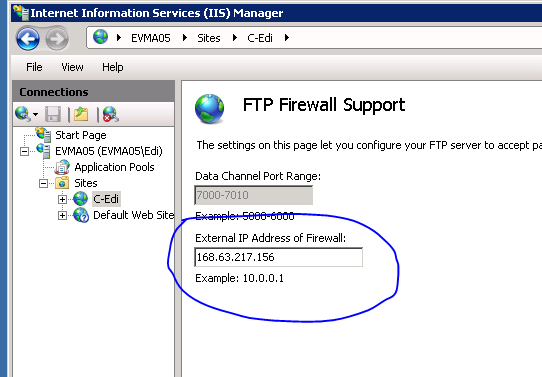Image resolution: width=542 pixels, height=377 pixels.
Task: Open the View menu
Action: click(x=72, y=67)
